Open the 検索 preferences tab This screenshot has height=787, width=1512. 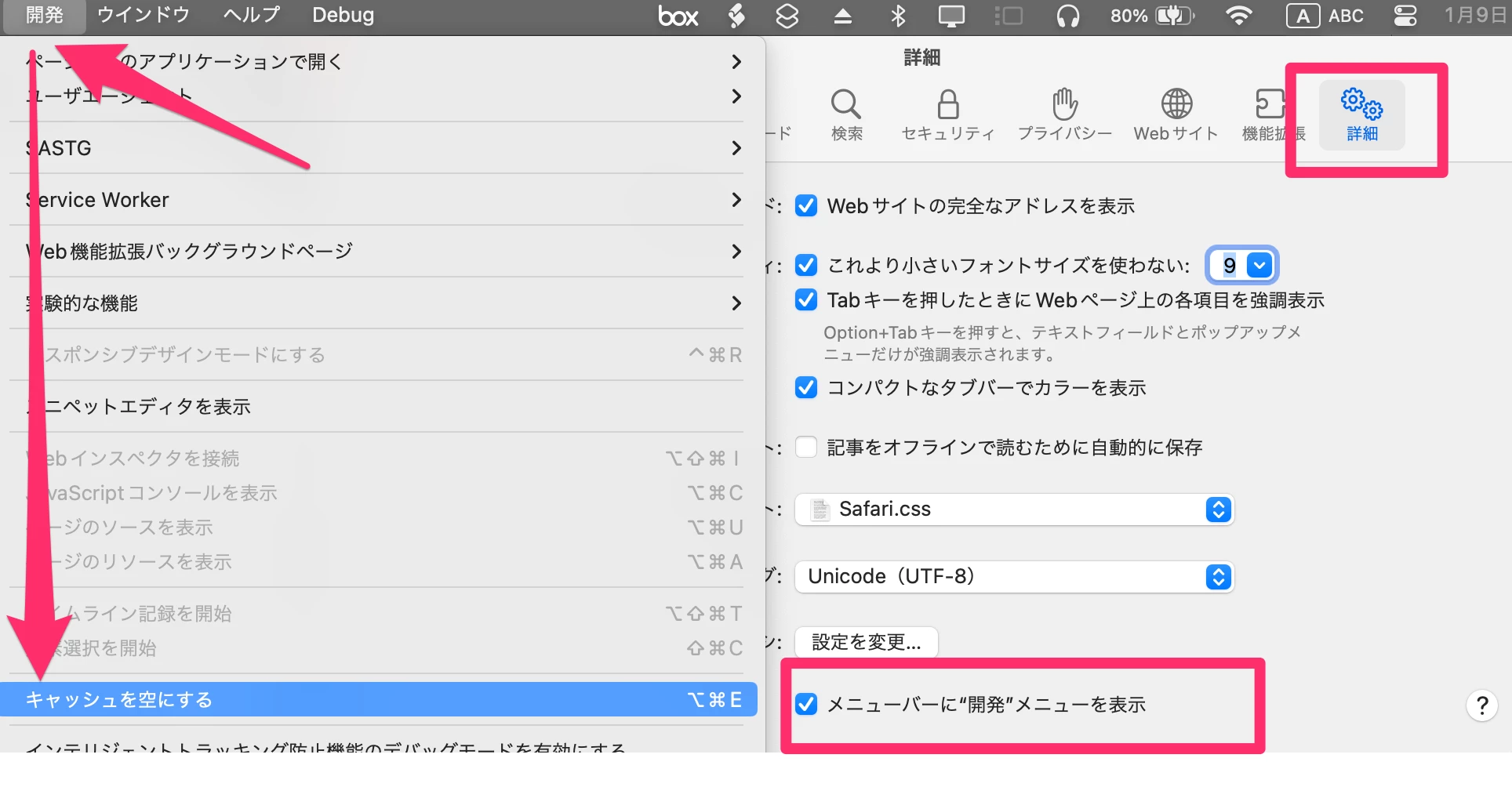(x=846, y=115)
